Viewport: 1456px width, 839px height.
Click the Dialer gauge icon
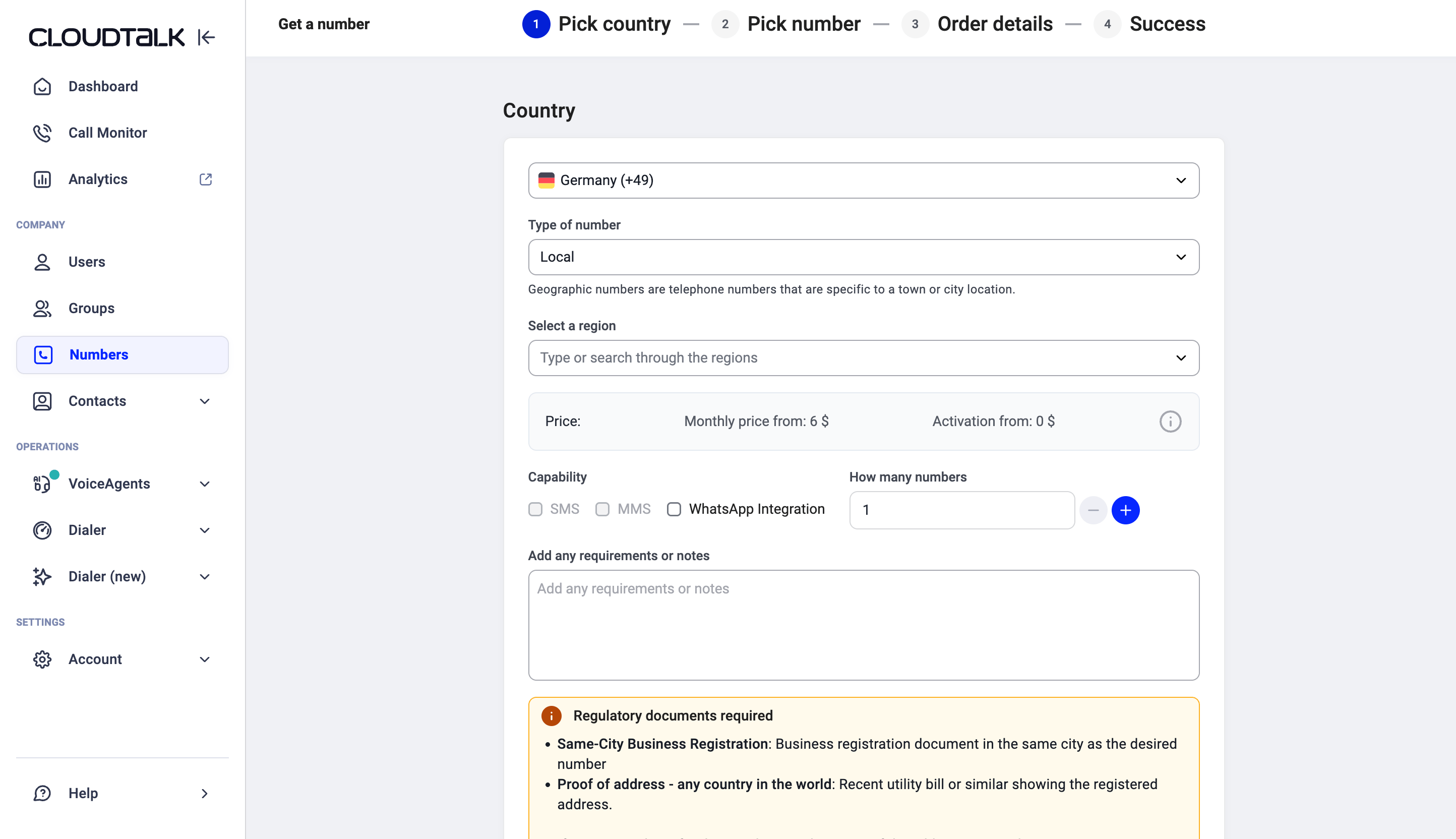42,530
